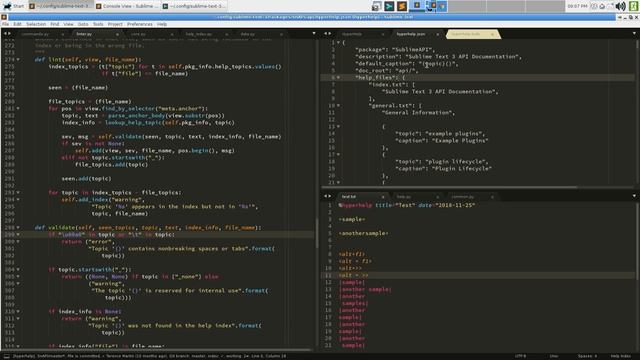Open the Selection menu
Viewport: 640px width, 360px height.
click(x=36, y=24)
